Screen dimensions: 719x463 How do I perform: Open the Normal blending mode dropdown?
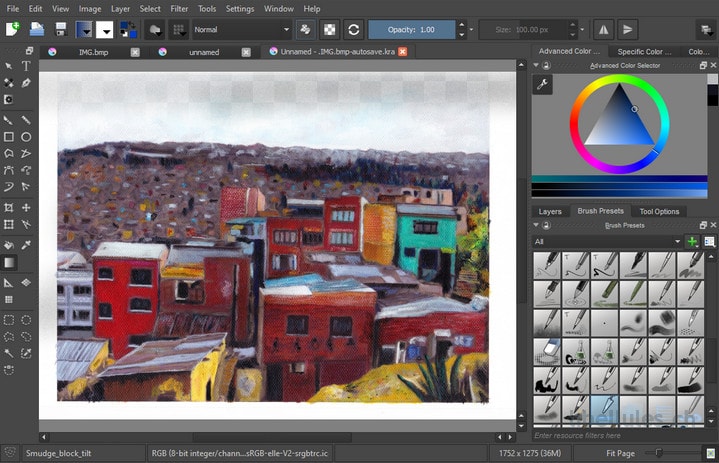[242, 30]
